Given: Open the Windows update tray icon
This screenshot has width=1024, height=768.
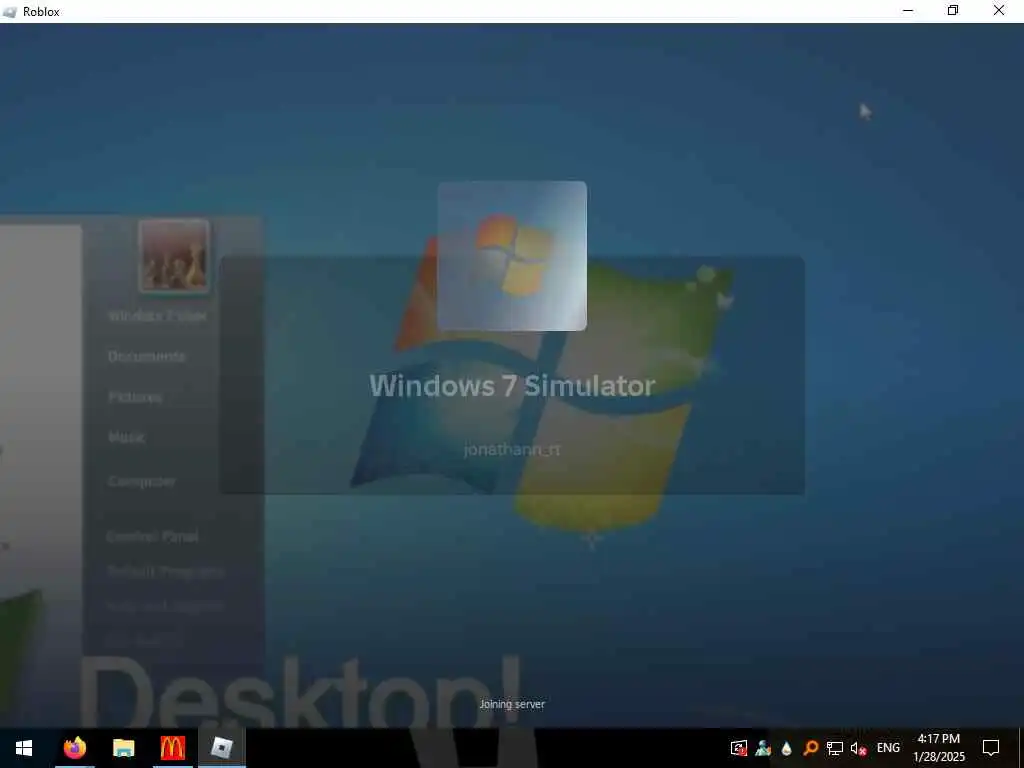Looking at the screenshot, I should click(x=739, y=748).
